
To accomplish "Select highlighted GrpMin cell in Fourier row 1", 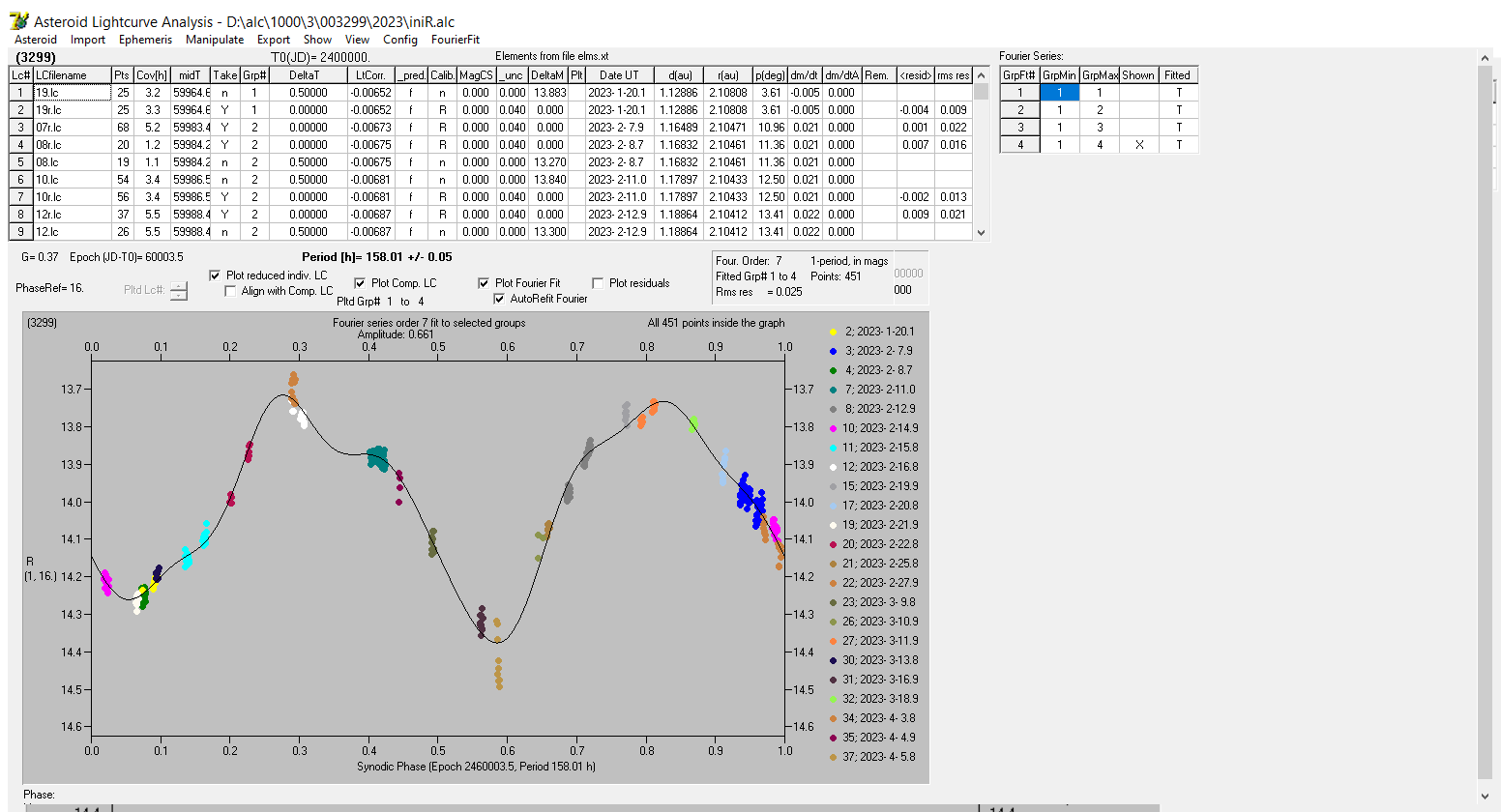I will pos(1059,93).
